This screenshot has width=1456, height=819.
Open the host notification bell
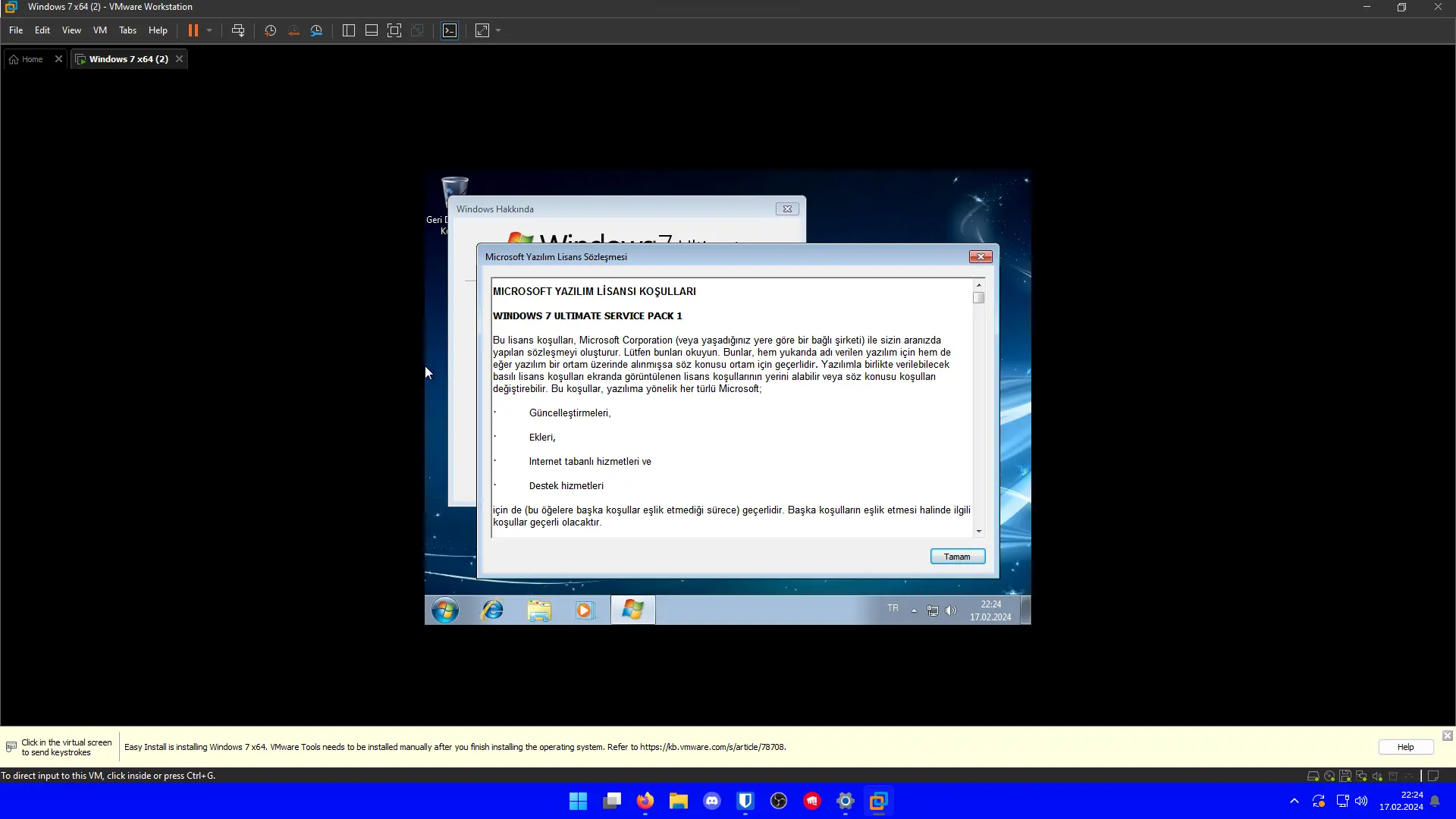(x=1435, y=801)
